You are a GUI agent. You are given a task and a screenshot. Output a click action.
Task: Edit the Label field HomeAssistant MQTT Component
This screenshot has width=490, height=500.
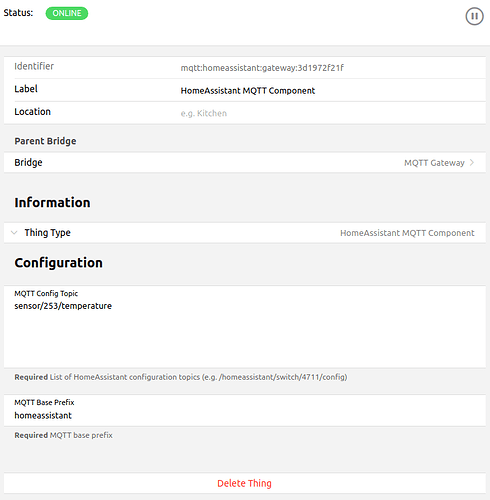248,91
